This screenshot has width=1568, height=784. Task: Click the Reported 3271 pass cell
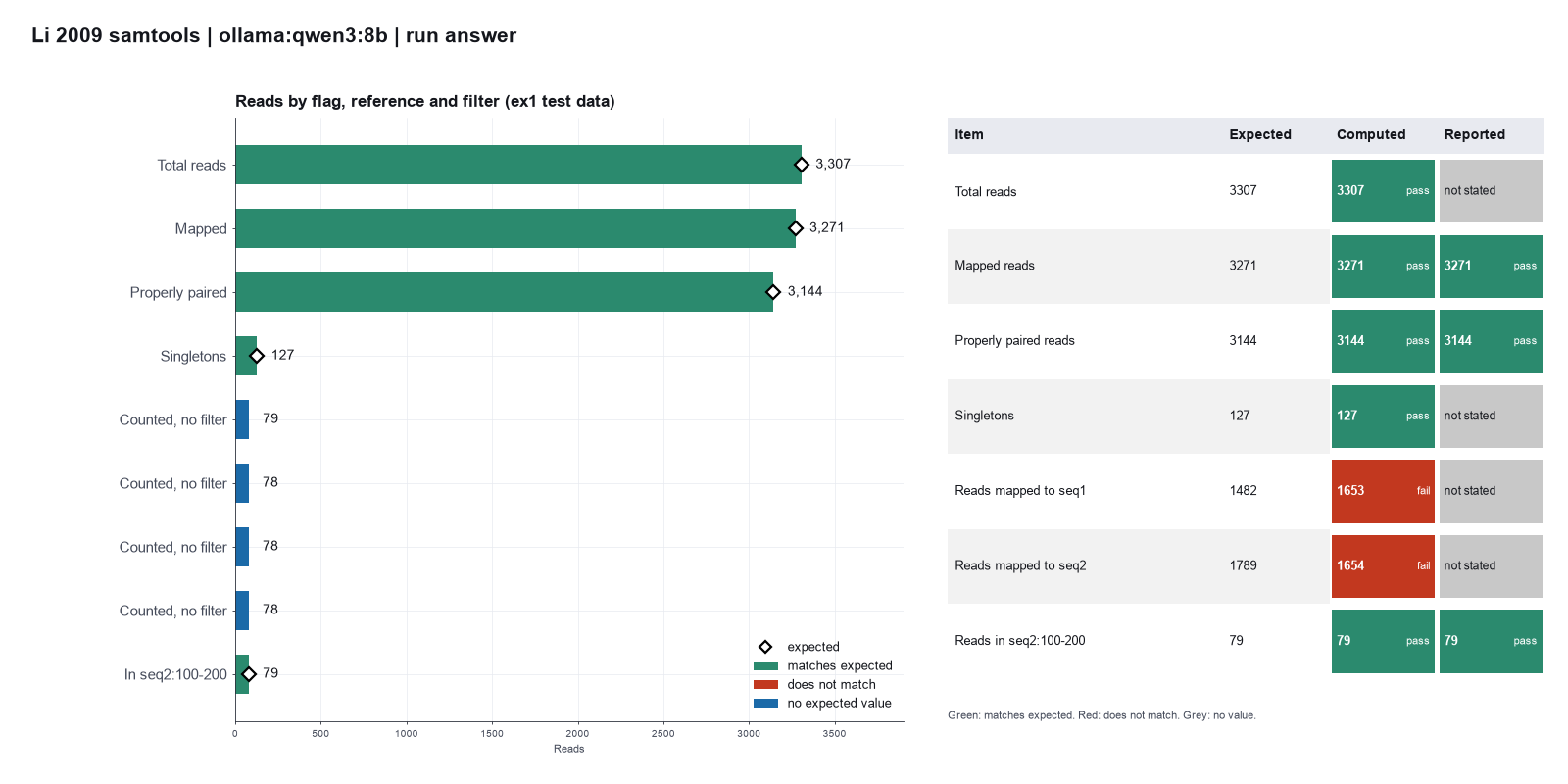click(x=1491, y=266)
